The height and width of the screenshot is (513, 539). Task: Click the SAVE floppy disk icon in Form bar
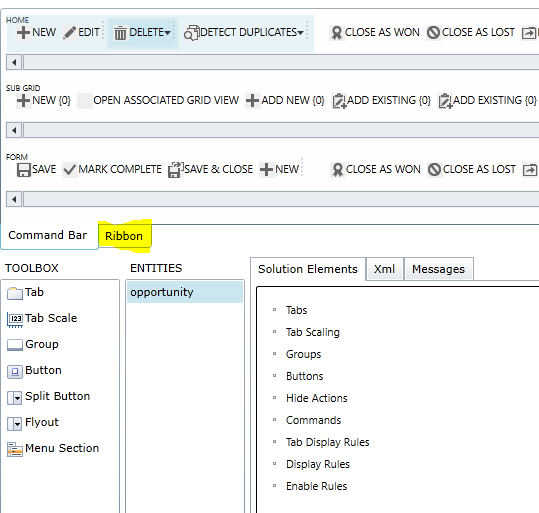pyautogui.click(x=24, y=170)
